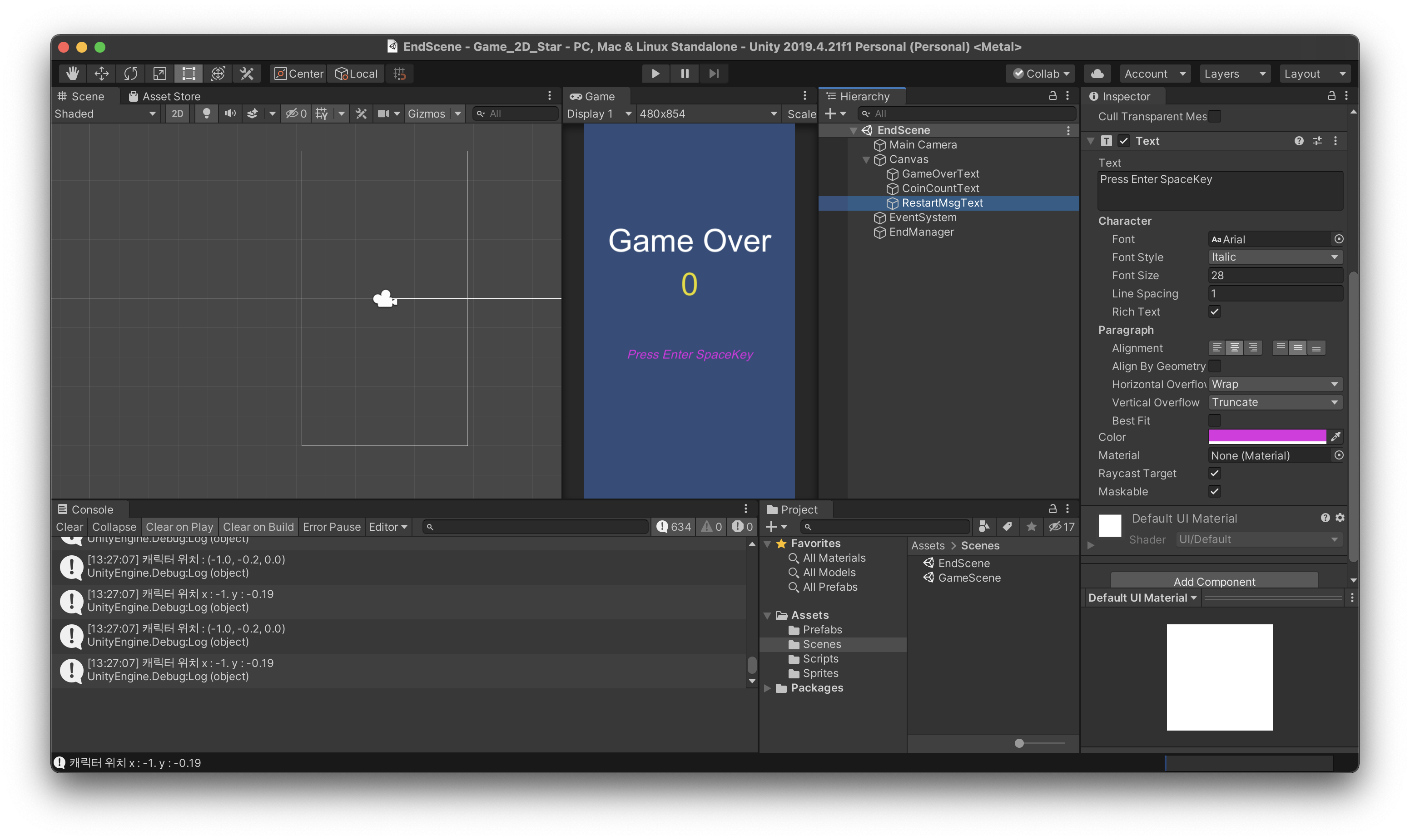Select the Hand tool in toolbar

tap(73, 74)
